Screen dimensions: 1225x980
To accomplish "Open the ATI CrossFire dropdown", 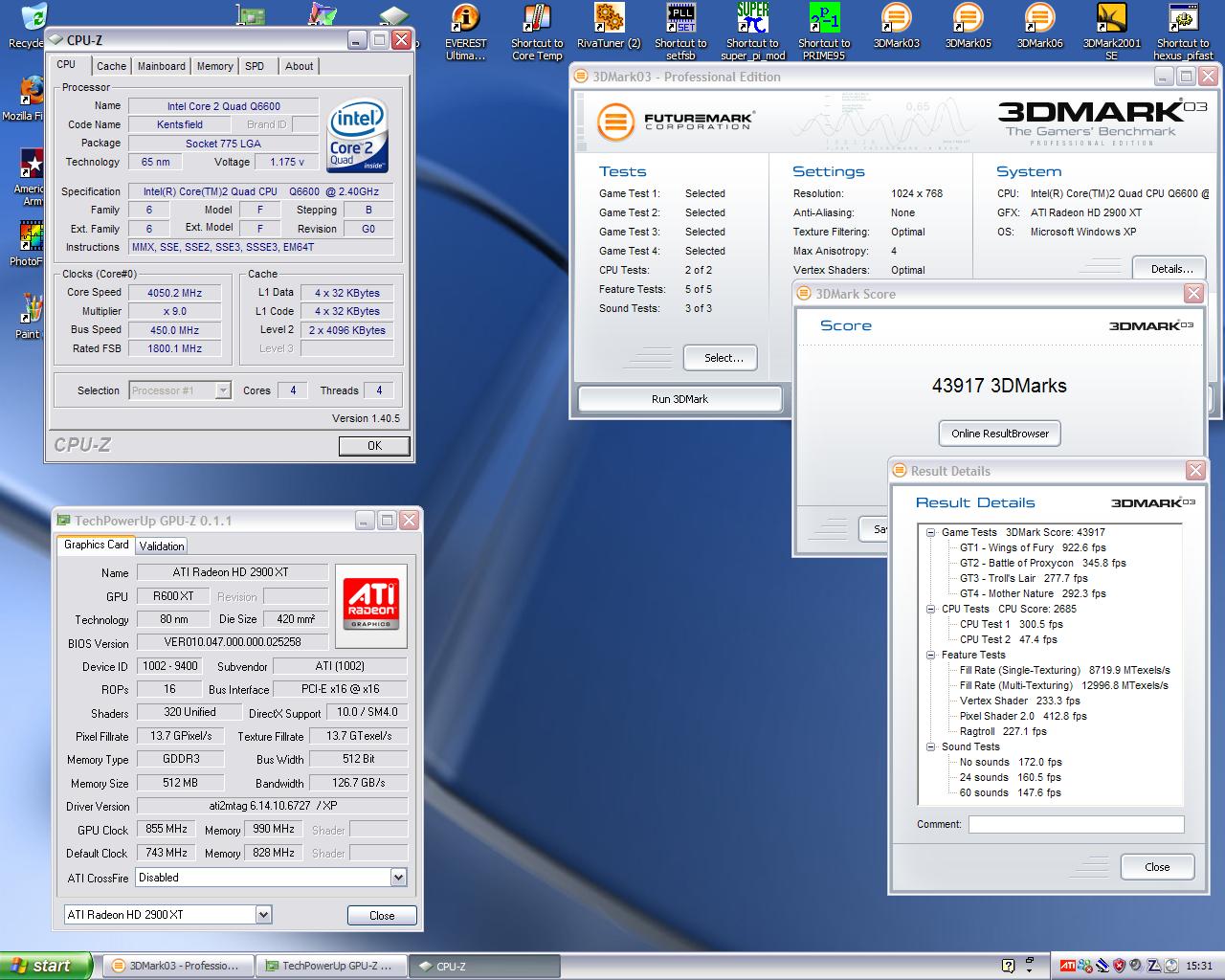I will [398, 878].
